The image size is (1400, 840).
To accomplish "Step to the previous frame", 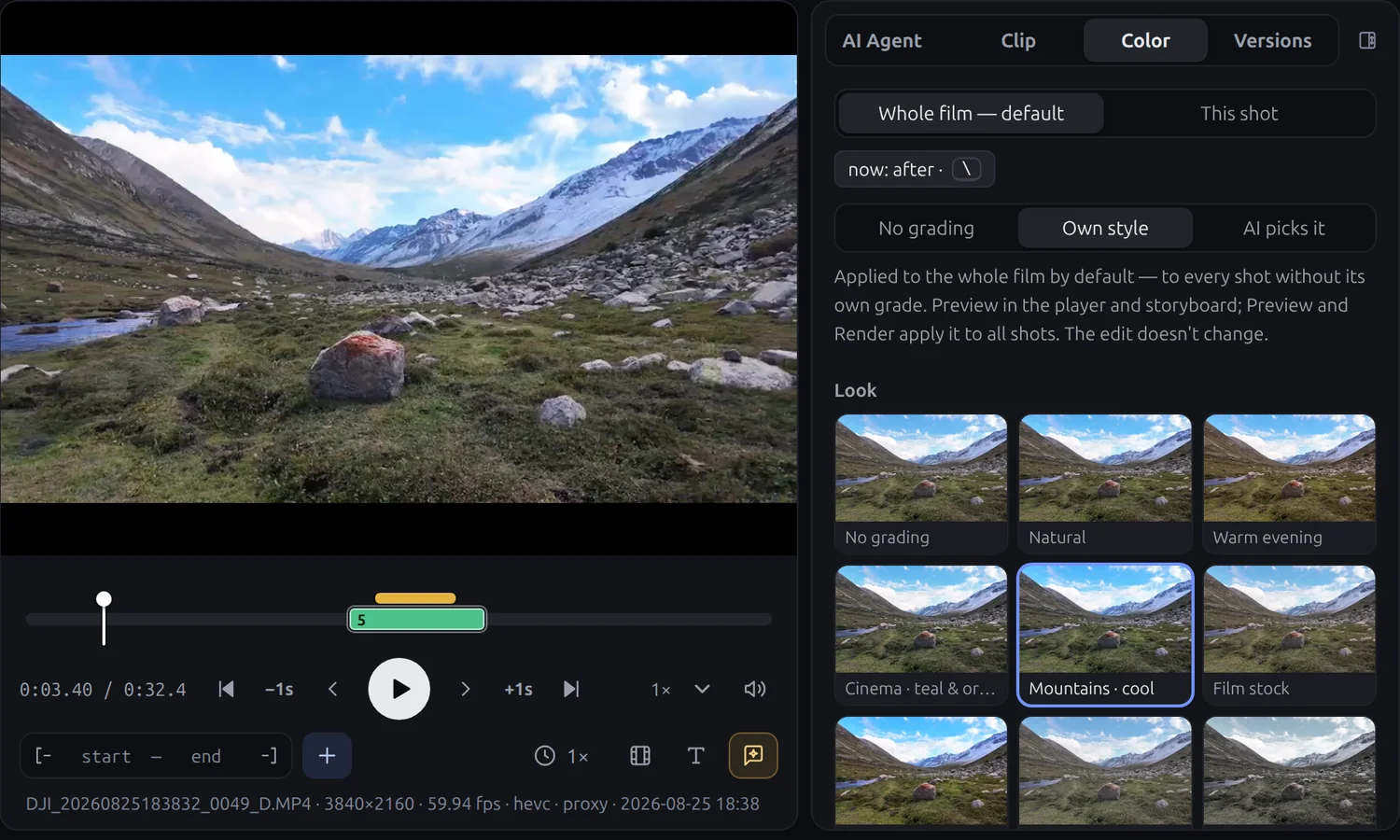I will 333,689.
